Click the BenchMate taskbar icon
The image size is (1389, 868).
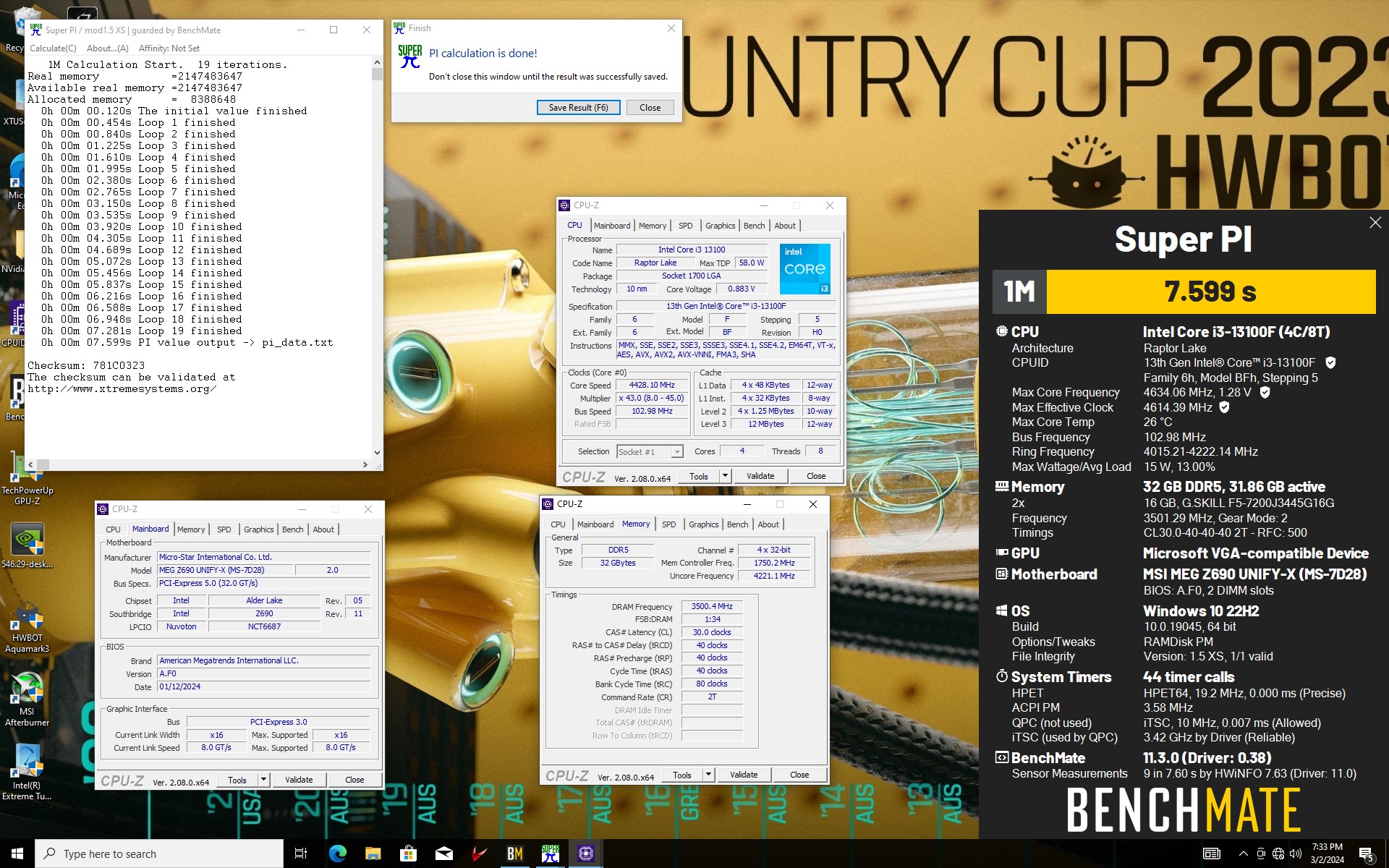(514, 854)
